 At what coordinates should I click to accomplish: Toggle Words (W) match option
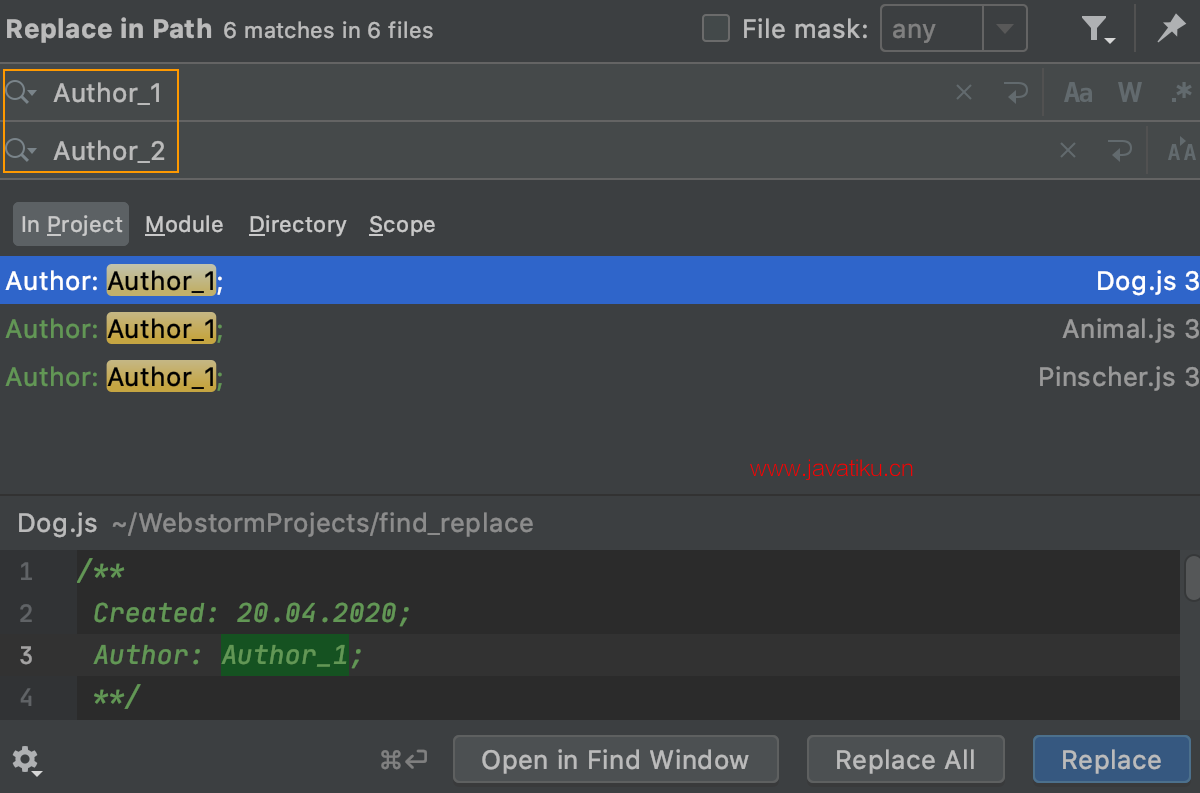click(1130, 93)
